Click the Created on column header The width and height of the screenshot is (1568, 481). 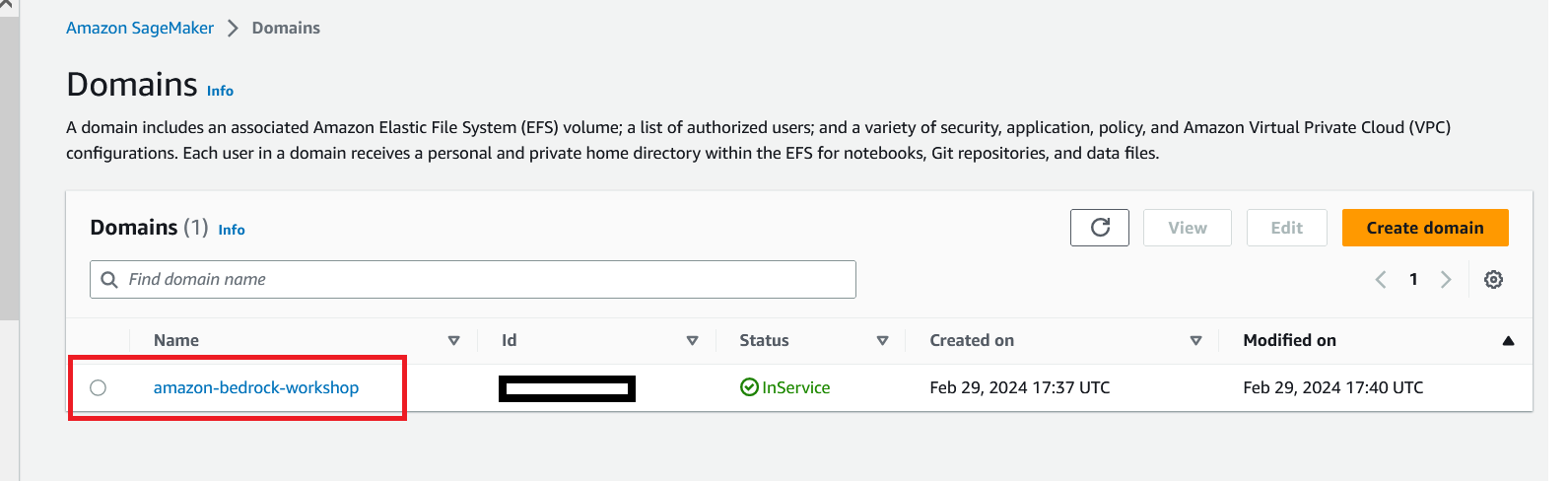pos(972,340)
